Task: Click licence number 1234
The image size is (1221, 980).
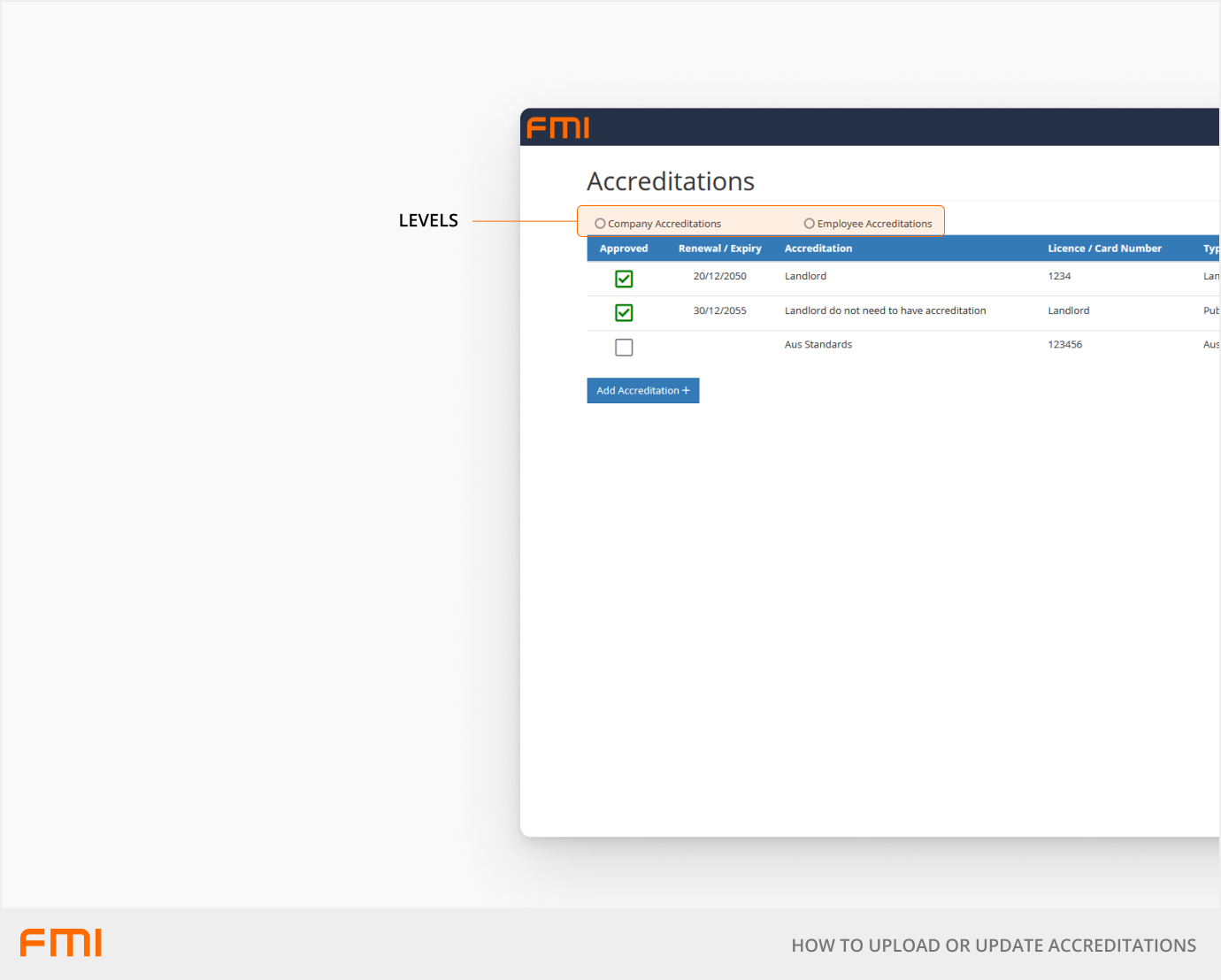Action: (x=1059, y=276)
